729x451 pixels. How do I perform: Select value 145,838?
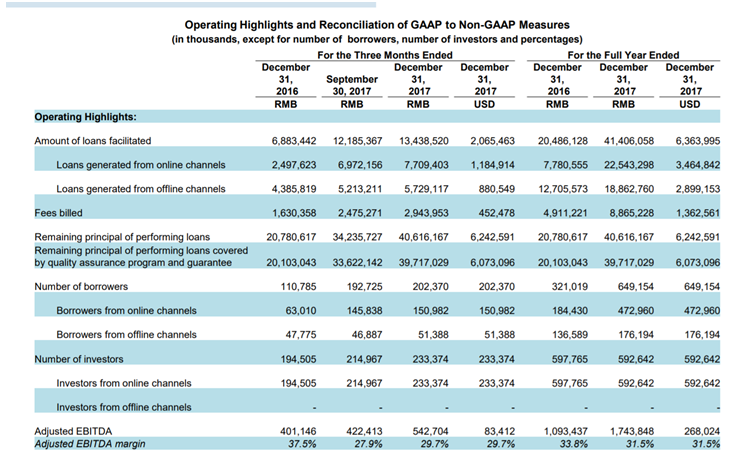click(364, 311)
